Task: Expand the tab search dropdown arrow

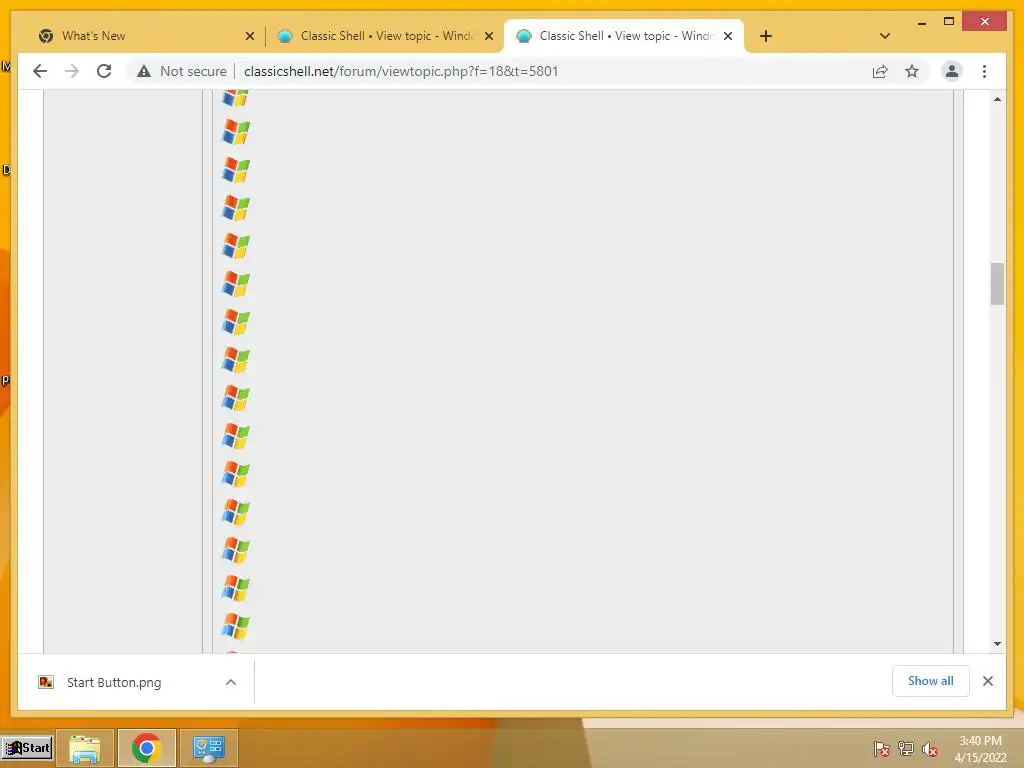Action: [885, 36]
